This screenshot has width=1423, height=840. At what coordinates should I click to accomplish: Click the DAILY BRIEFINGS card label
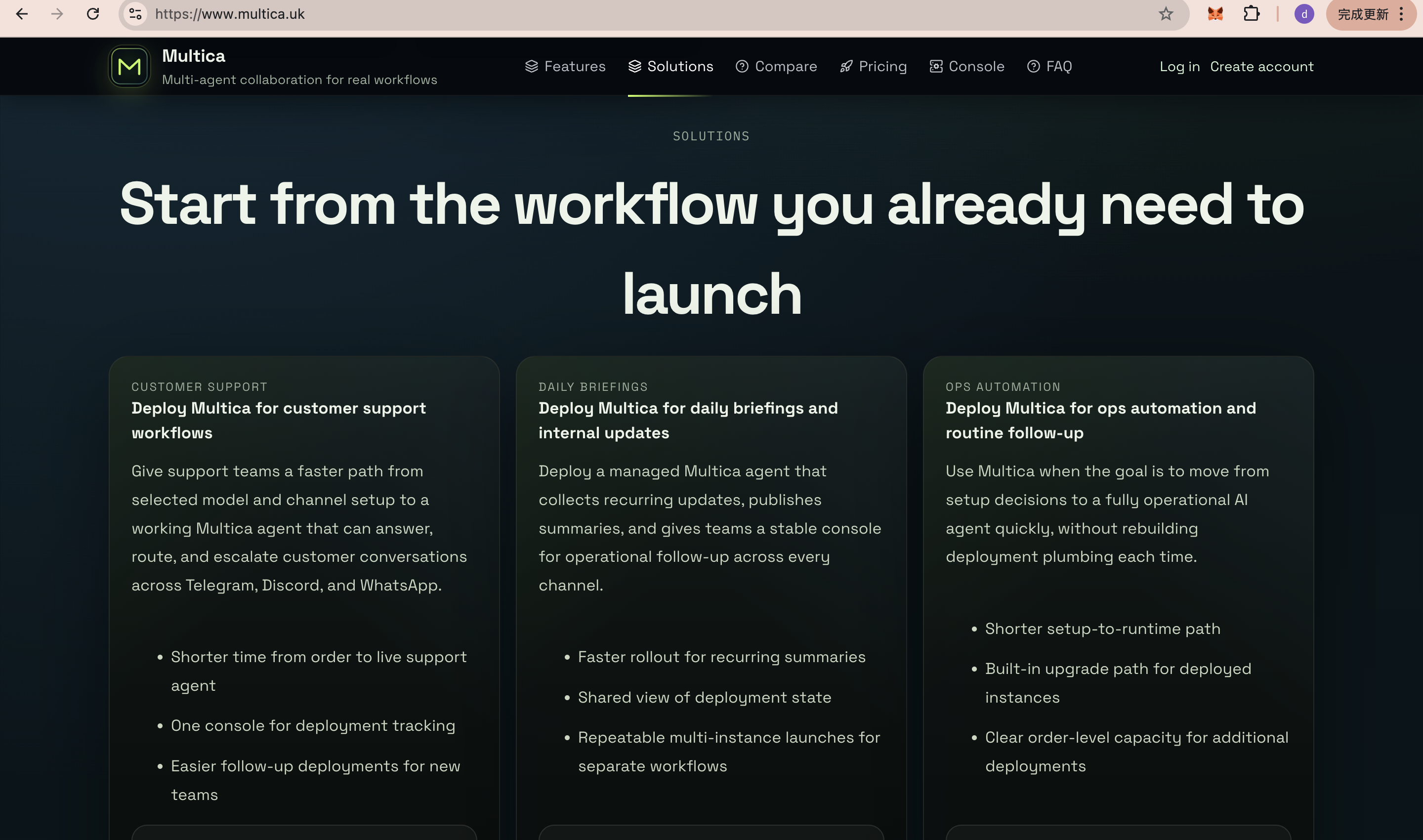[x=592, y=386]
